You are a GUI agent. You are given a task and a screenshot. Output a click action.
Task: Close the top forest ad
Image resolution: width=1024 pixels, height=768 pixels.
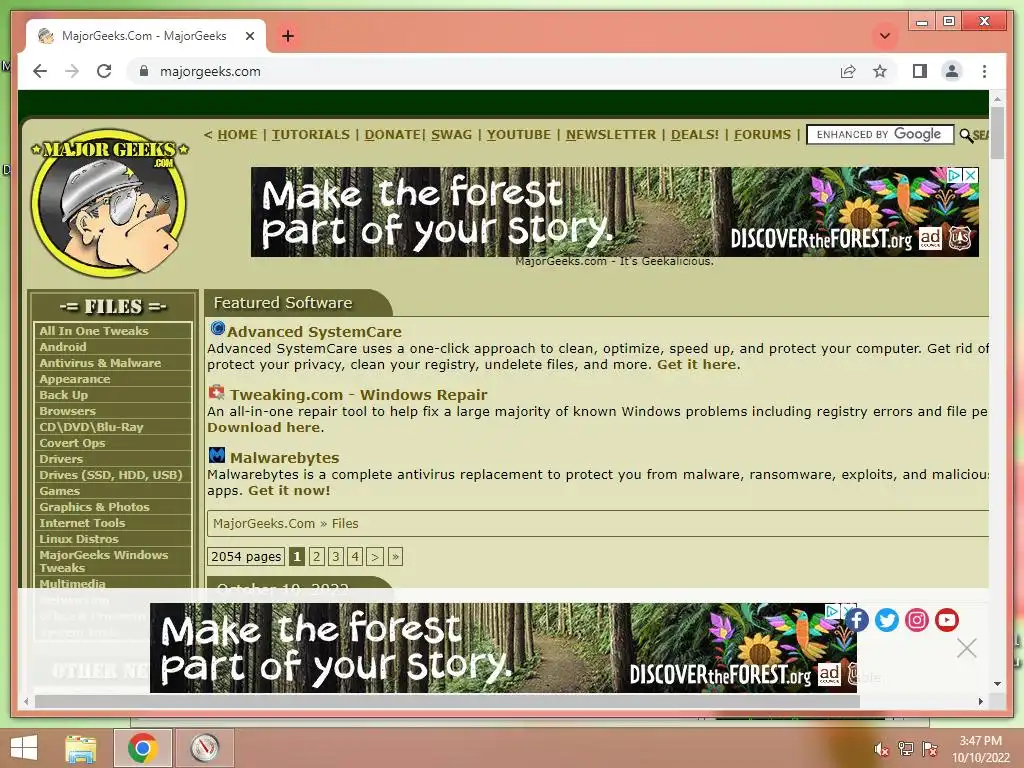[971, 175]
